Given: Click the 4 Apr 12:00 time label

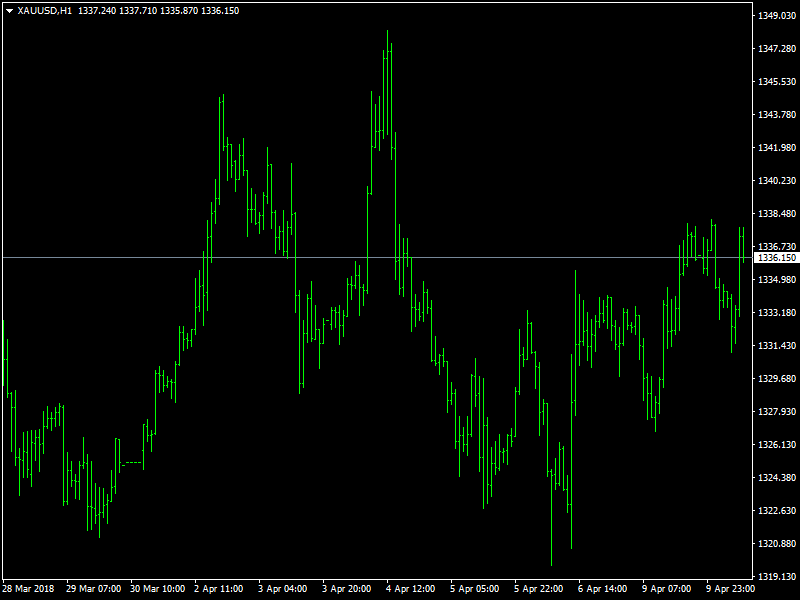Looking at the screenshot, I should (411, 589).
